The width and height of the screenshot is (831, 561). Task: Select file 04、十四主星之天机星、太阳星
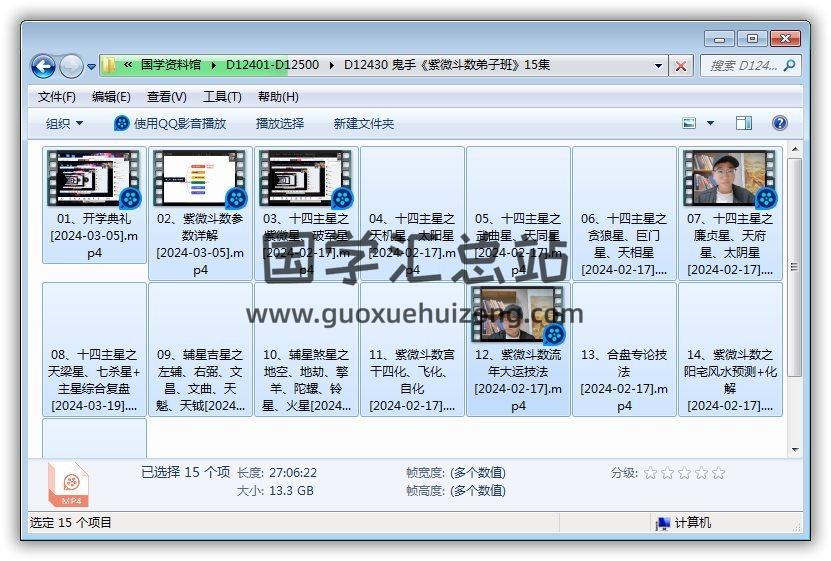[412, 213]
